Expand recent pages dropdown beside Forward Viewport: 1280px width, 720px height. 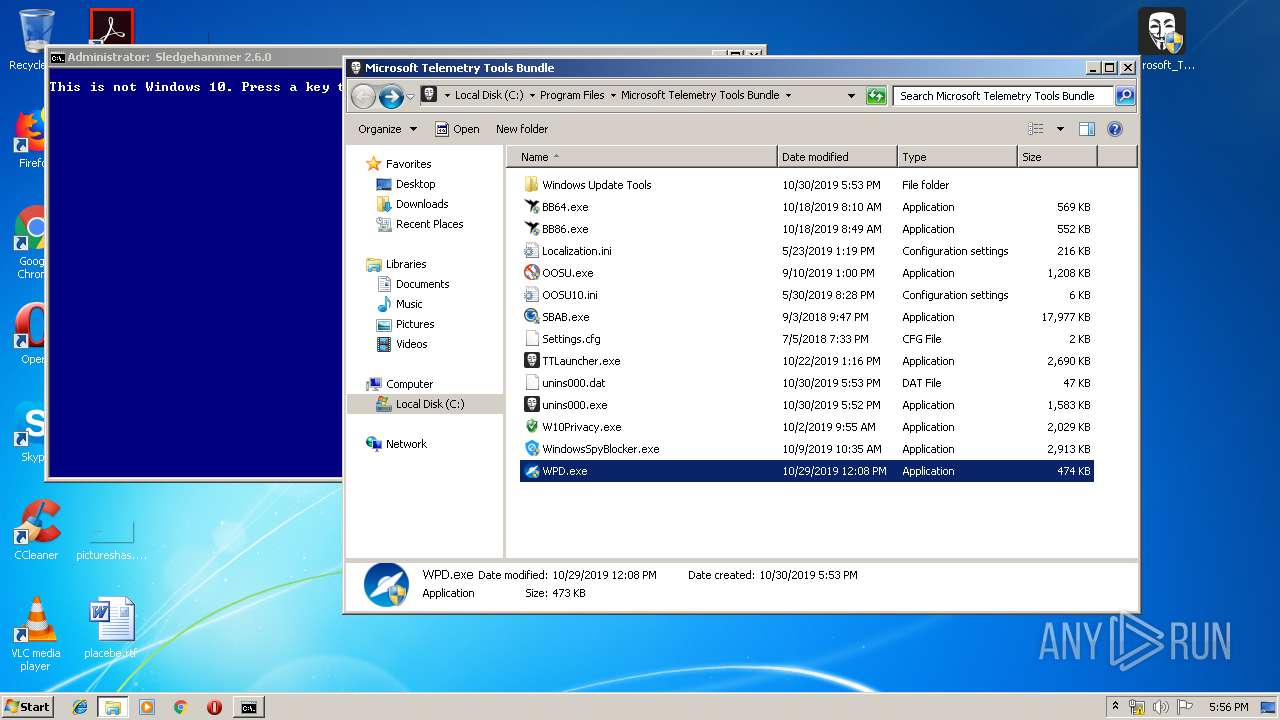pos(410,96)
